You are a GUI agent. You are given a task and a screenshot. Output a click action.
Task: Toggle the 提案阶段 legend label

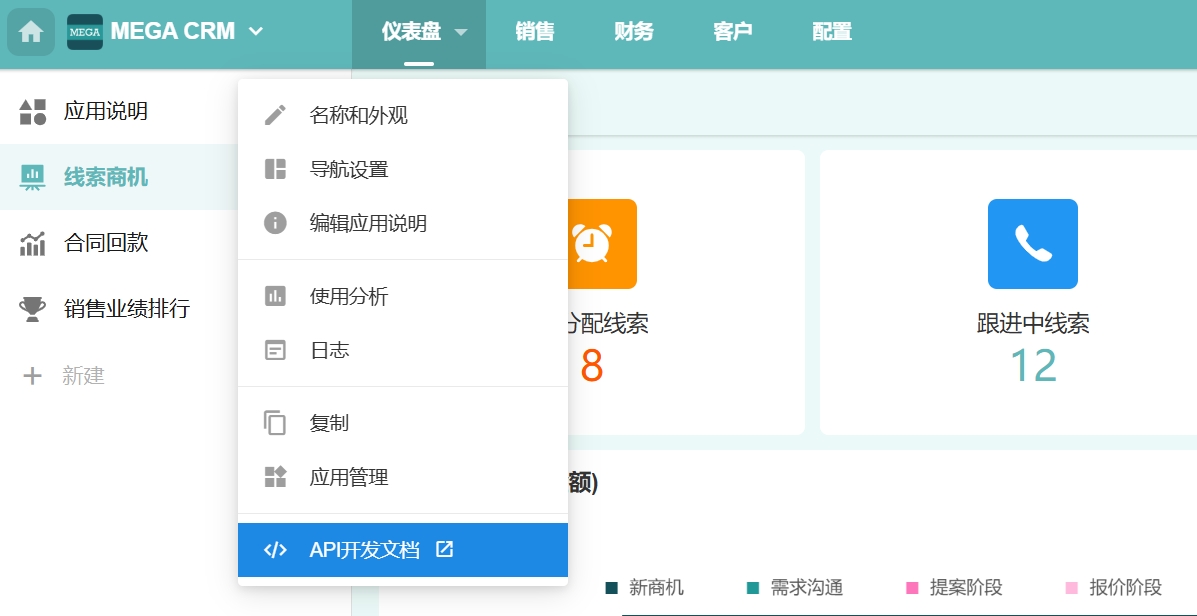click(x=966, y=588)
